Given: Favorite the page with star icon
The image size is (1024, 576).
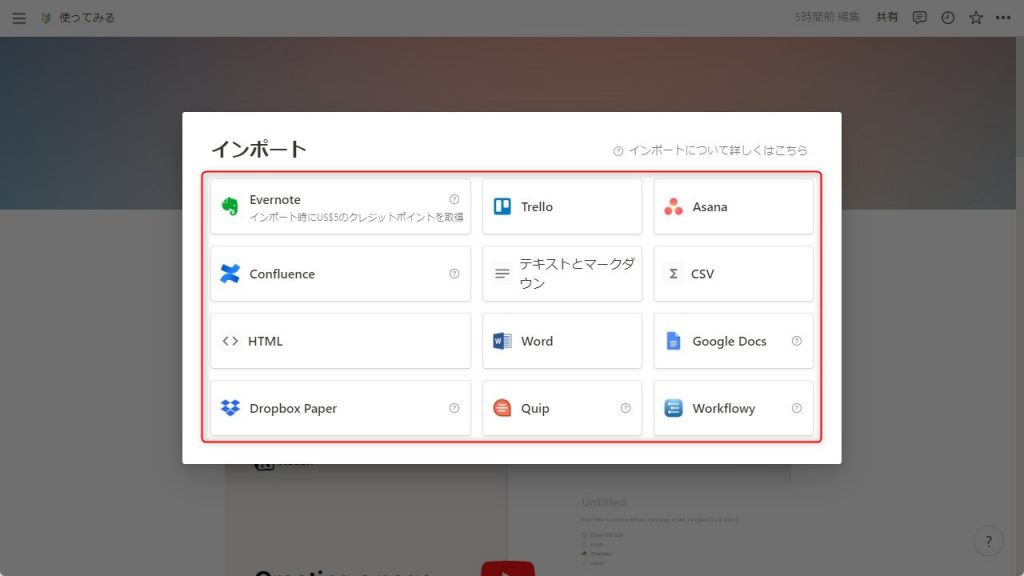Looking at the screenshot, I should [976, 18].
